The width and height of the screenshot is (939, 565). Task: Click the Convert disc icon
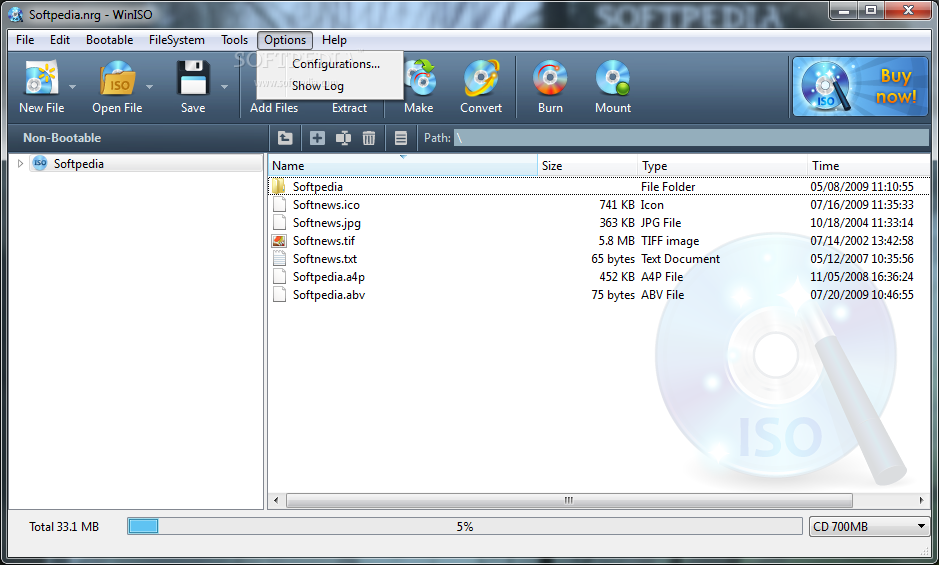481,78
